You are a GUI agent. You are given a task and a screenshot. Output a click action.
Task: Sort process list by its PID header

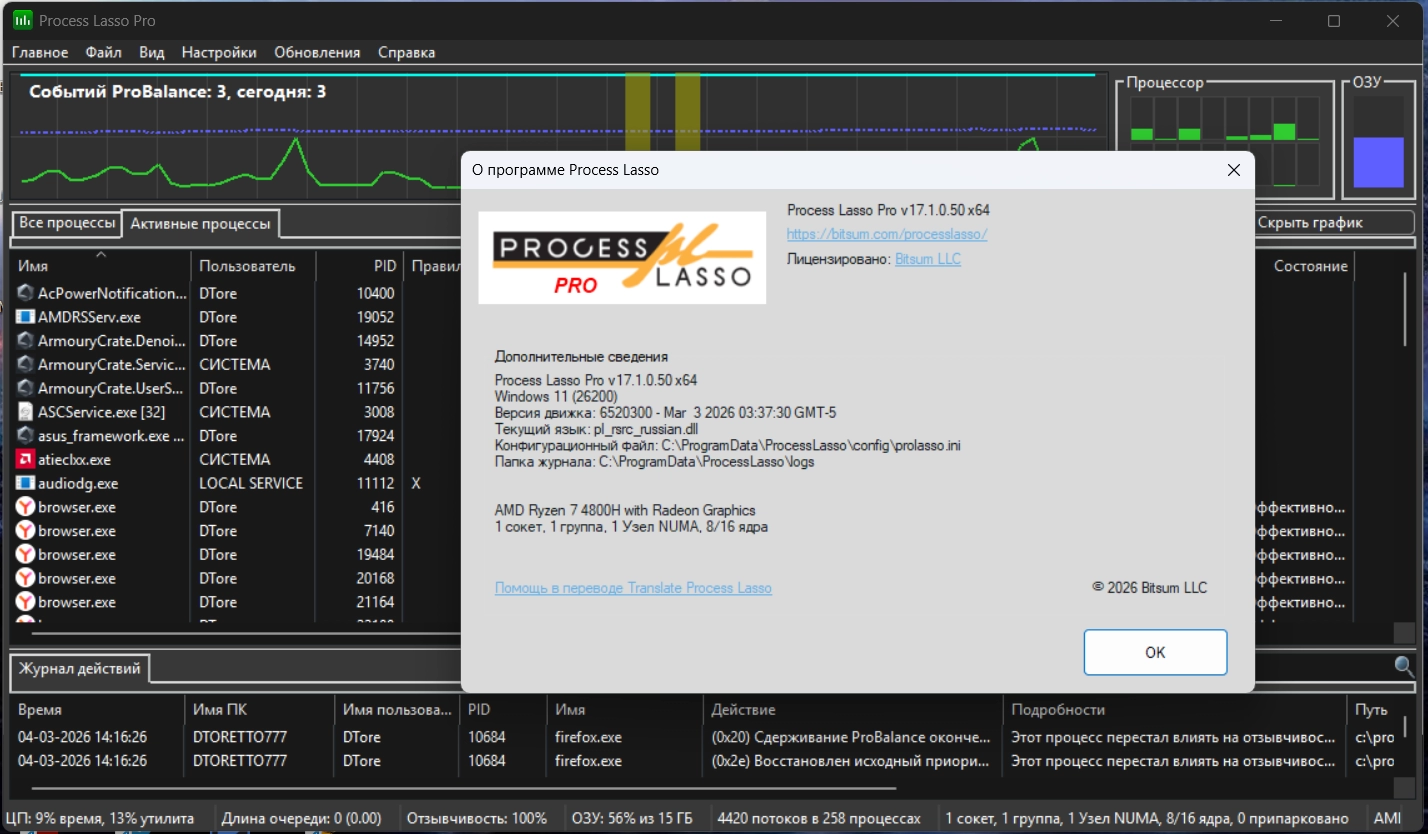(359, 266)
